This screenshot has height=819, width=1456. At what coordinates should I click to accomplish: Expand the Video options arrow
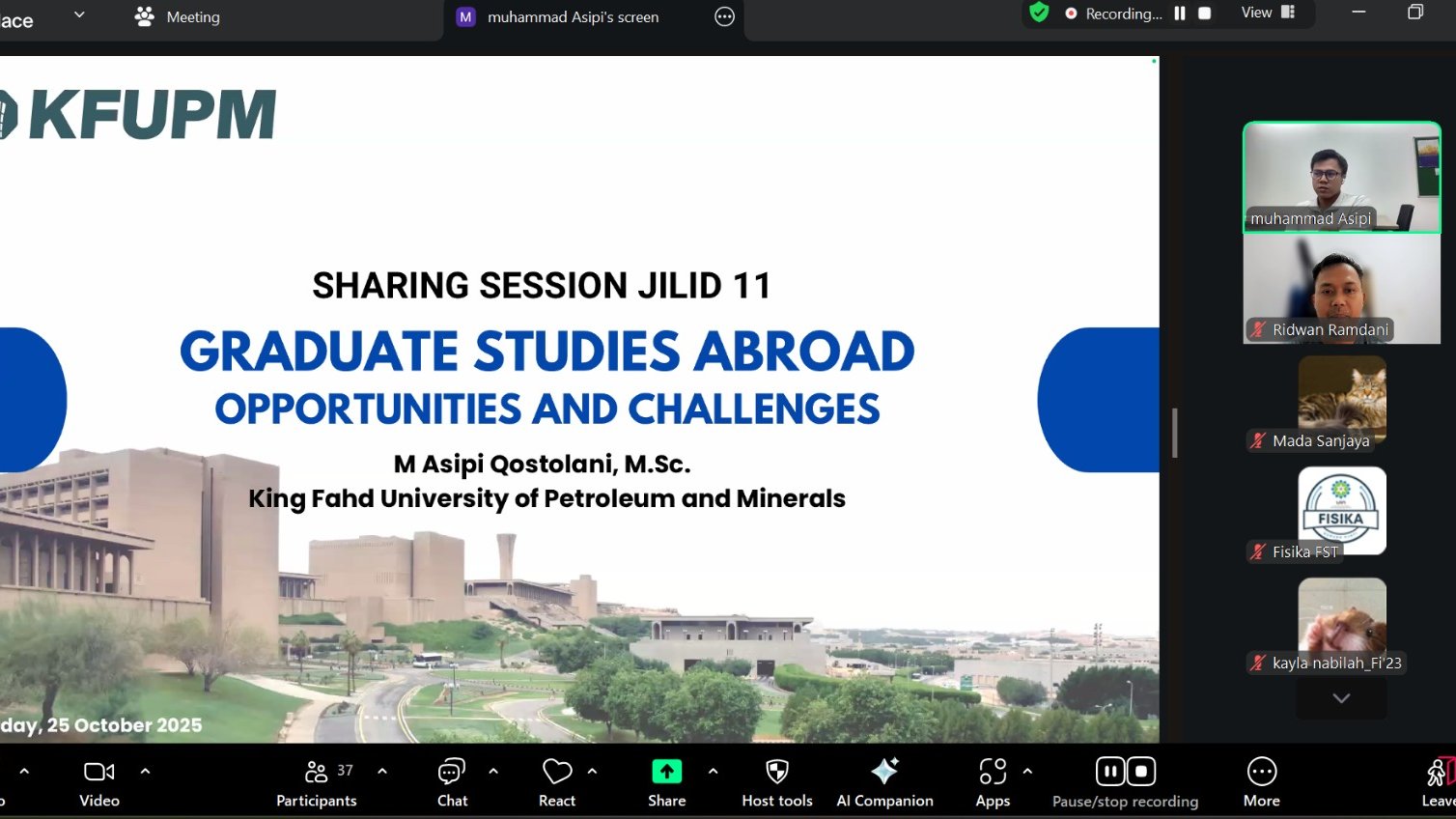pyautogui.click(x=145, y=771)
